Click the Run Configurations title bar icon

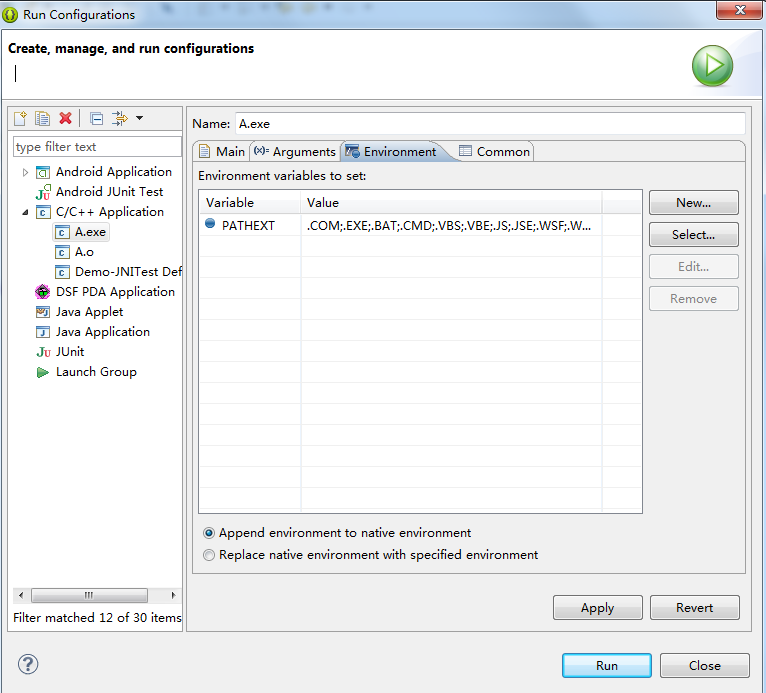point(10,15)
